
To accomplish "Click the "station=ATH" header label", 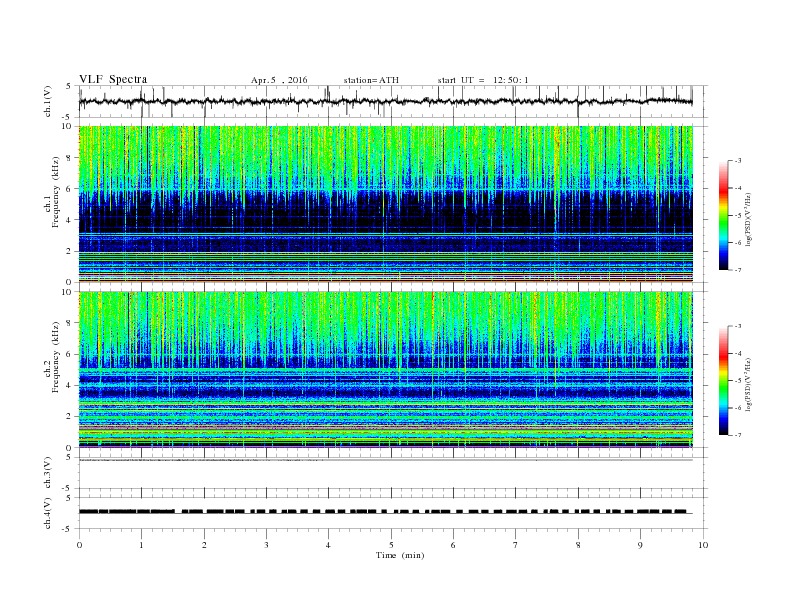I will (371, 80).
